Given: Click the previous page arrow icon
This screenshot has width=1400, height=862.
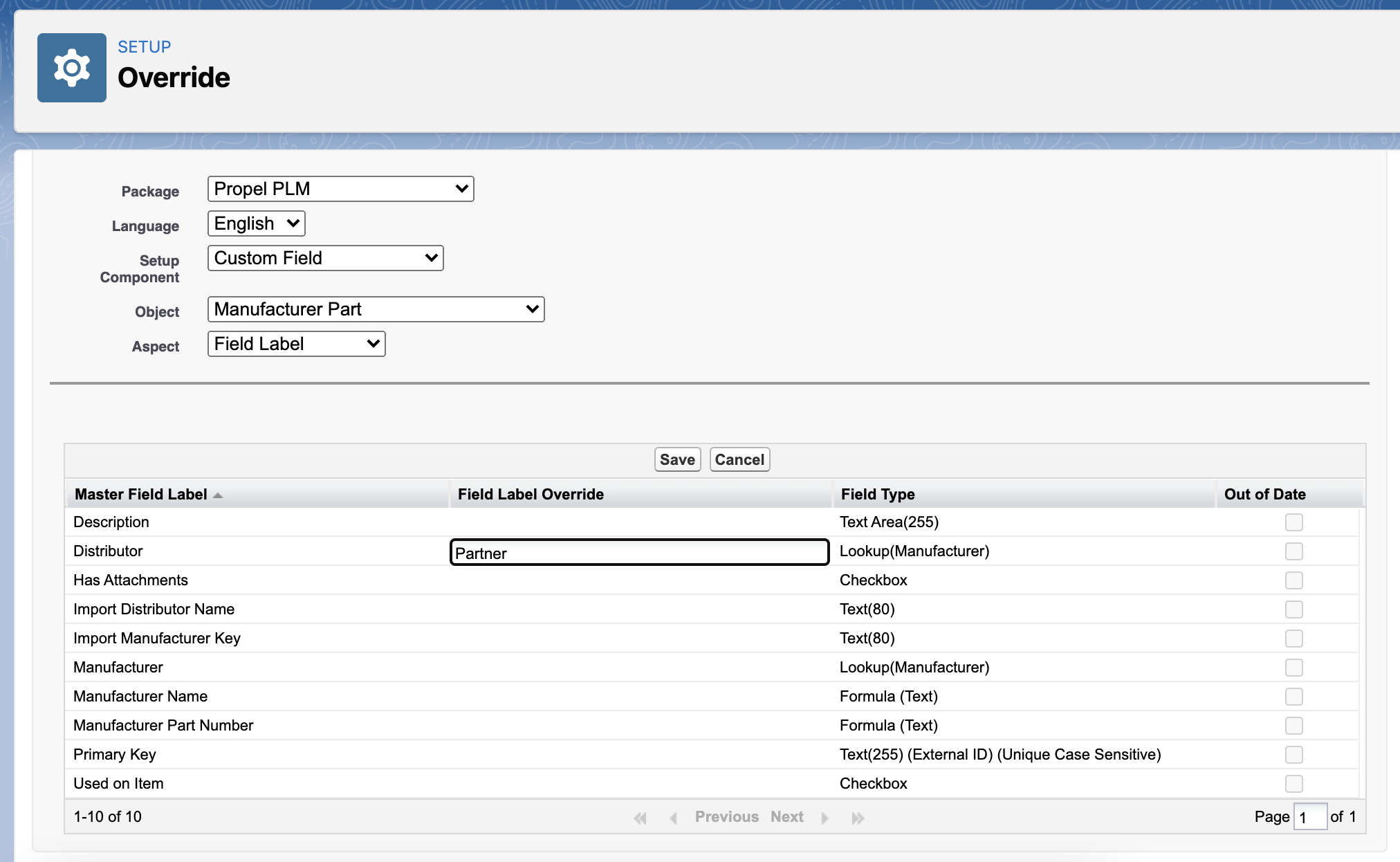Looking at the screenshot, I should point(673,818).
